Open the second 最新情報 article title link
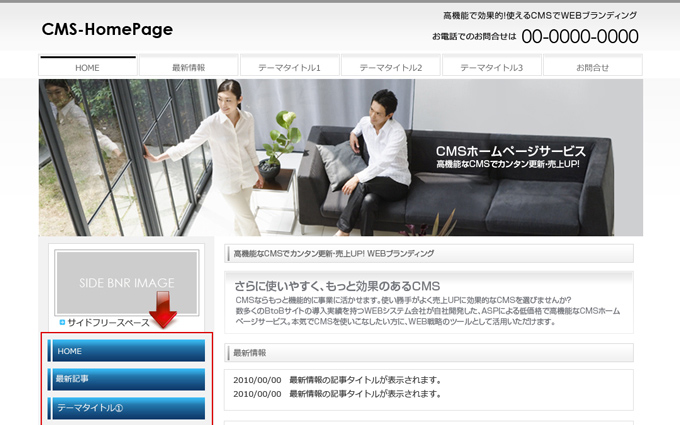Image resolution: width=680 pixels, height=425 pixels. coord(365,394)
